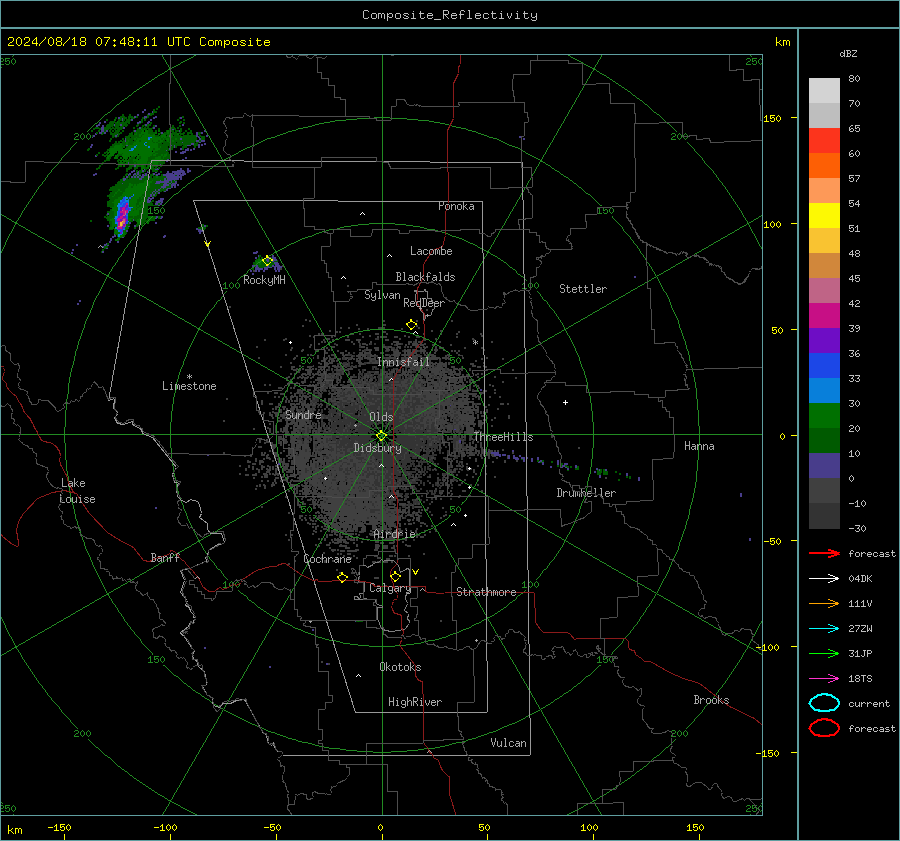Click the 18TS legend label

pos(860,679)
